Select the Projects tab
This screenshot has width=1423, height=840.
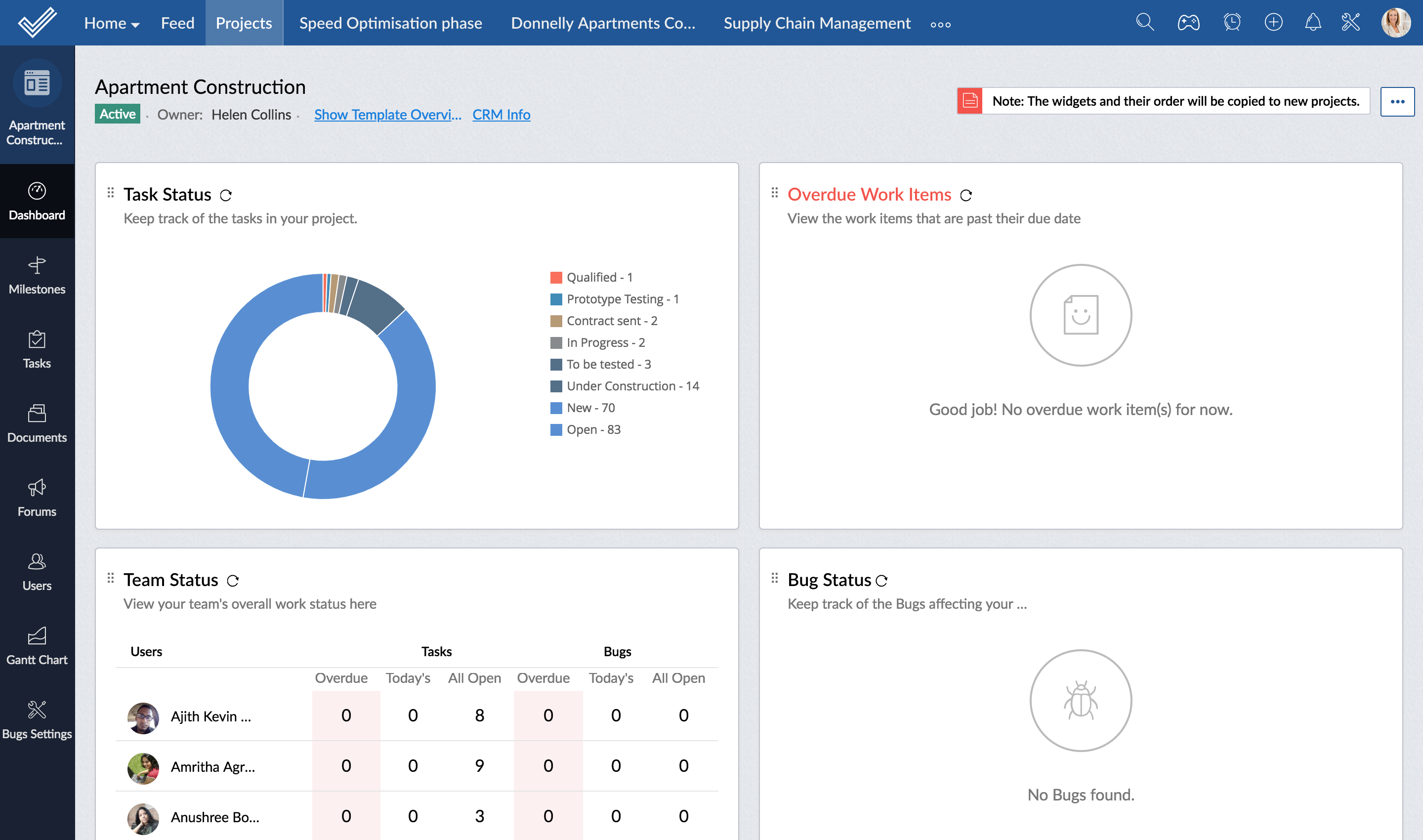pyautogui.click(x=242, y=22)
